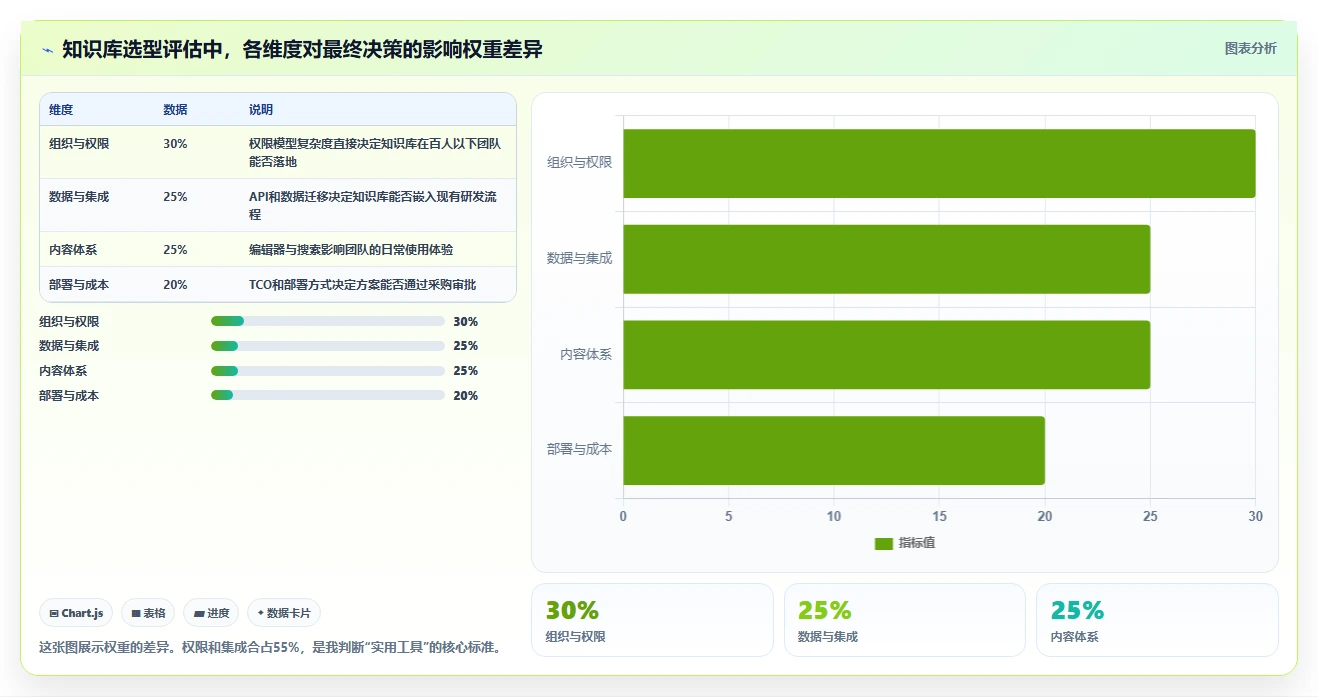Open the 30% 组织与权限 data card
This screenshot has width=1318, height=697.
[652, 620]
